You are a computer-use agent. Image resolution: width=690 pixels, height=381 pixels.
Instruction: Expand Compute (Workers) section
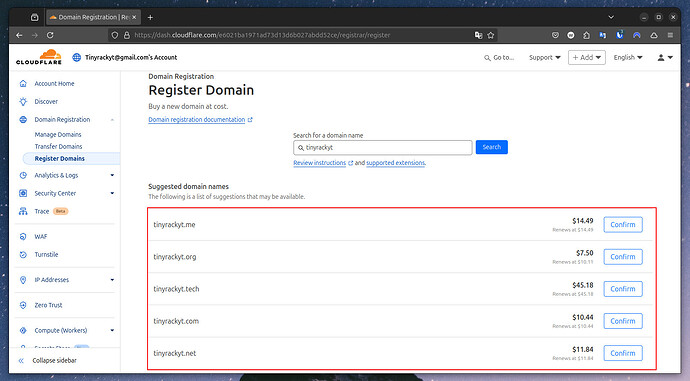[112, 330]
